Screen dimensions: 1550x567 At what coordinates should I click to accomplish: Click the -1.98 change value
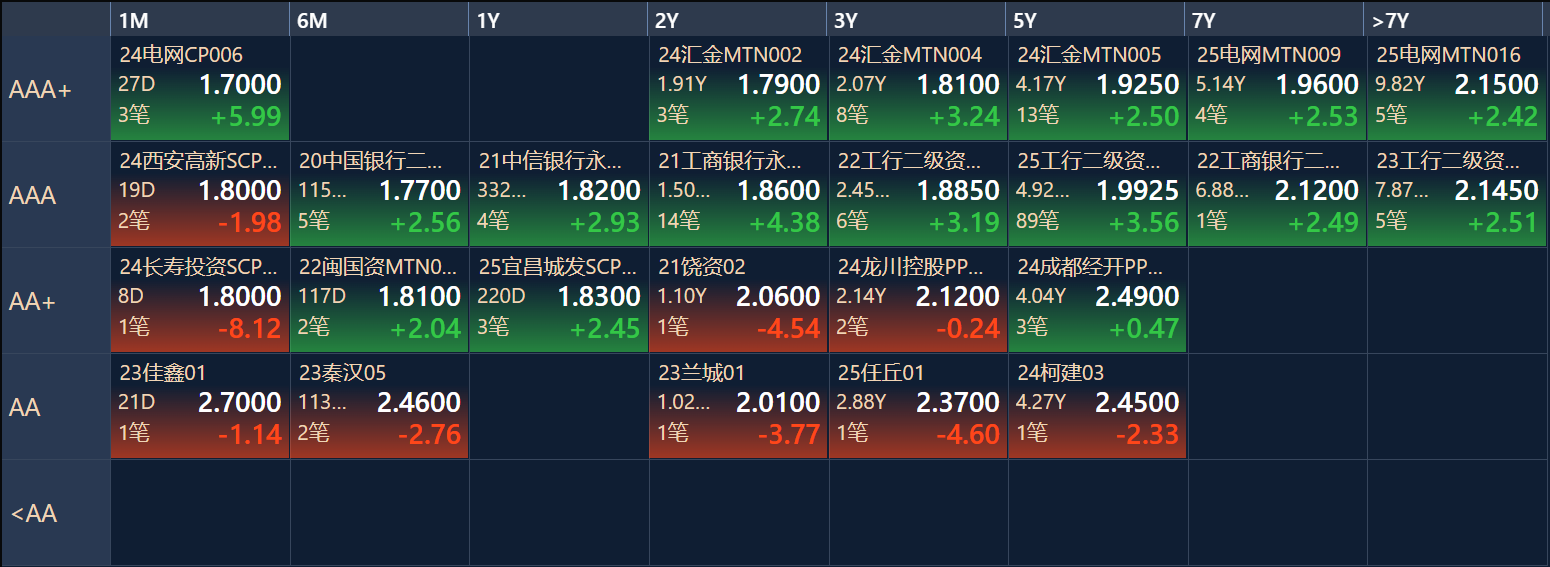(x=250, y=223)
